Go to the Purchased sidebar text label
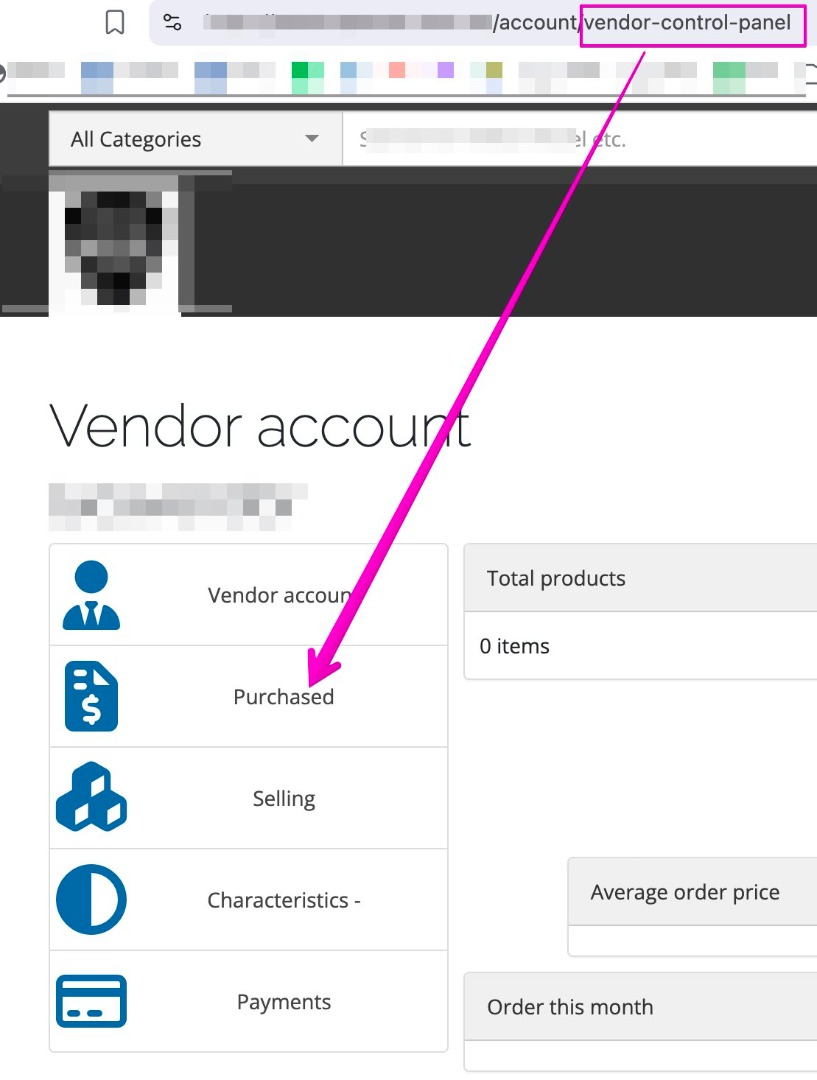817x1080 pixels. 283,697
